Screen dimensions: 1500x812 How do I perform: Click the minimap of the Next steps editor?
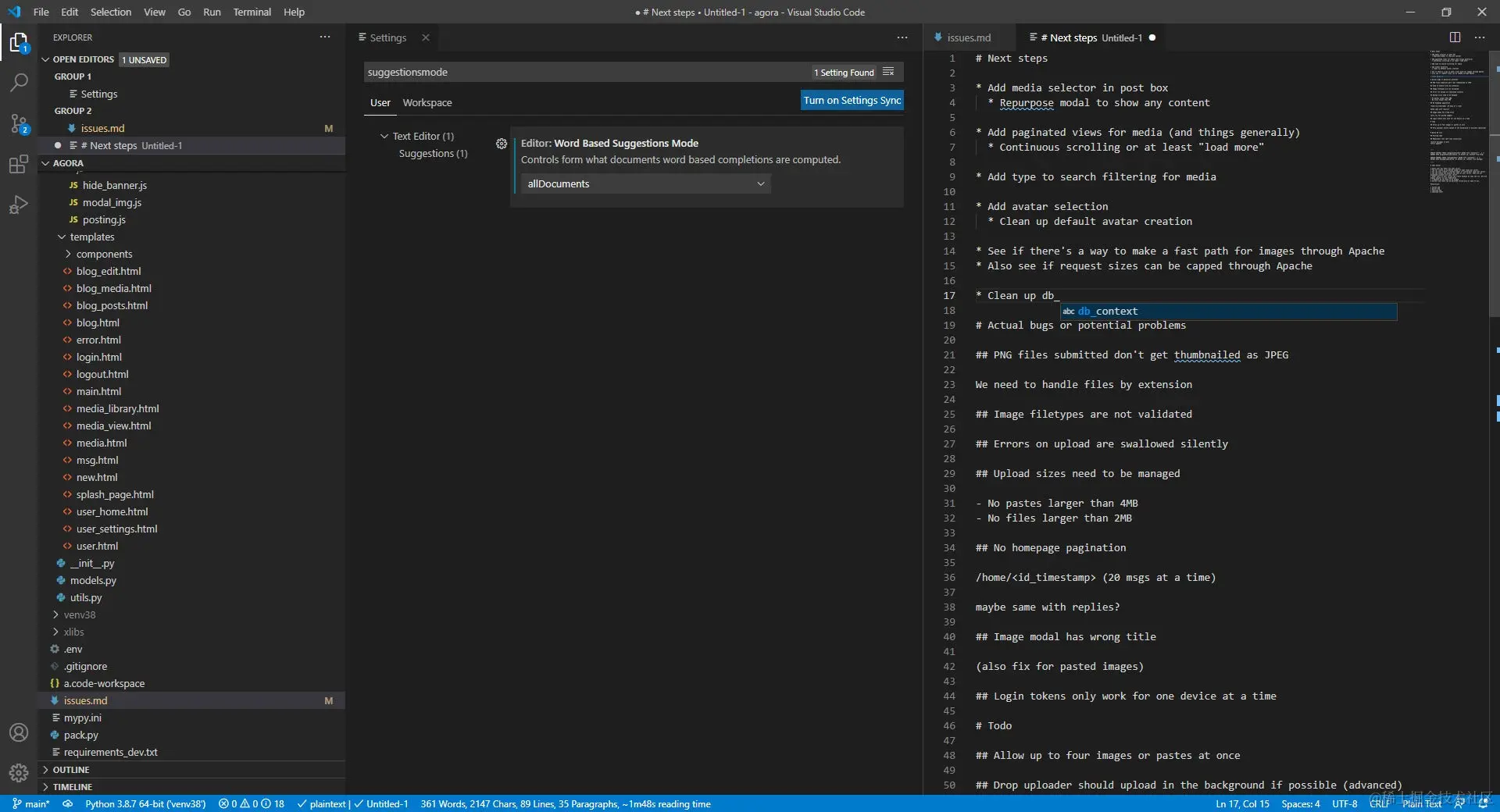[x=1458, y=121]
